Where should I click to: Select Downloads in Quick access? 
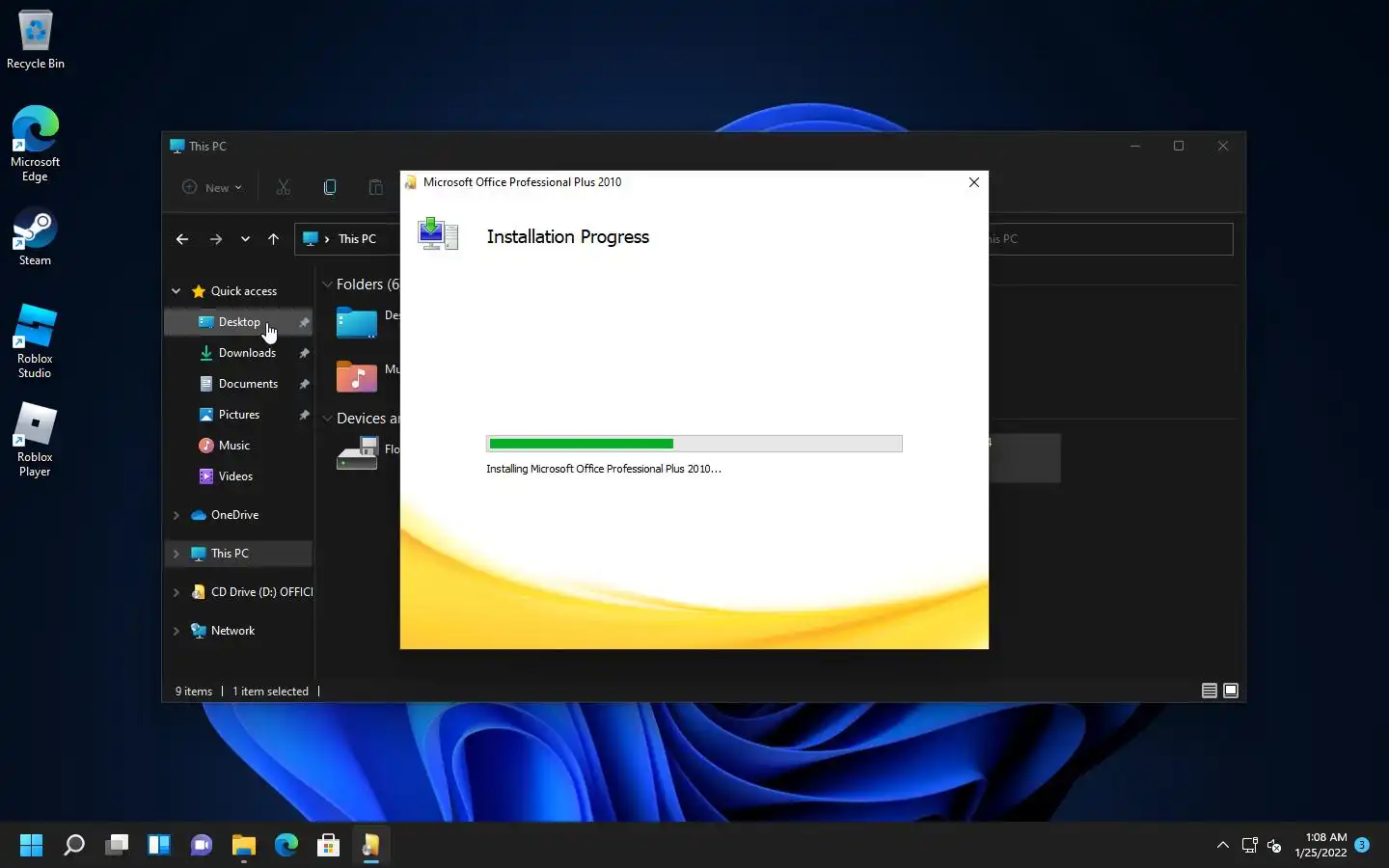tap(238, 353)
